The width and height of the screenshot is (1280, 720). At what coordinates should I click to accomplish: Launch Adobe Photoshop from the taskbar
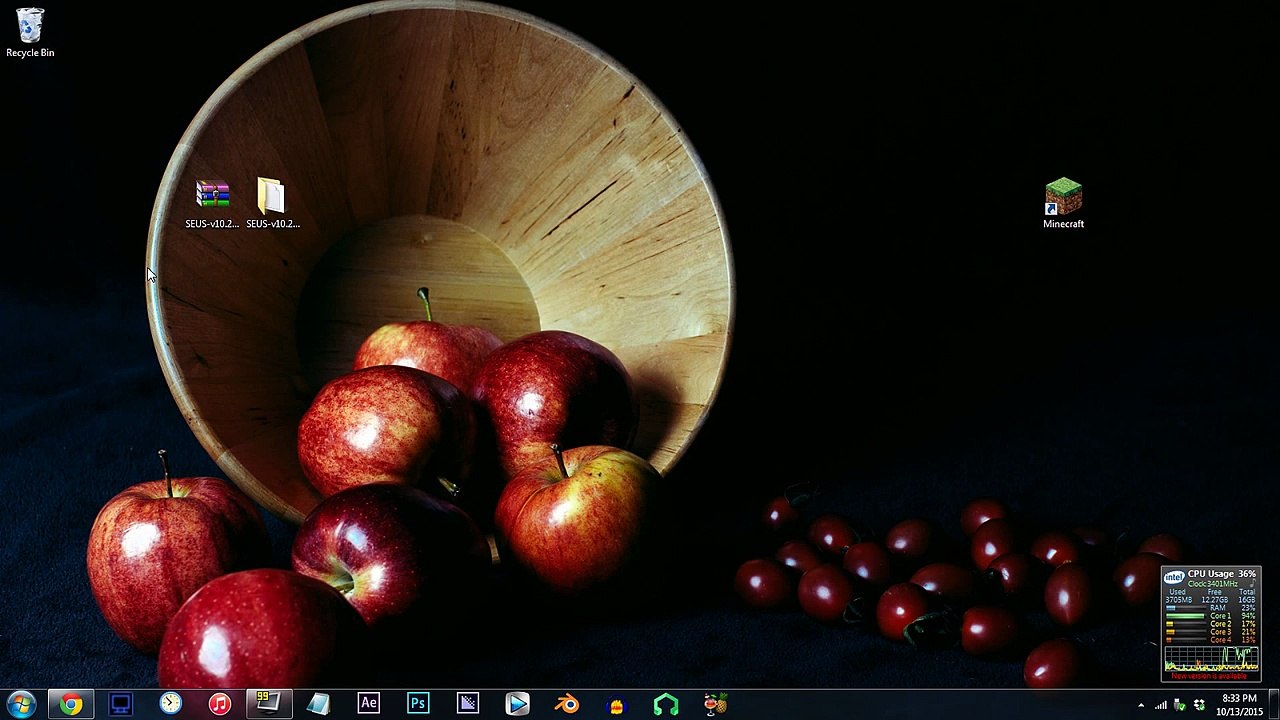click(x=418, y=704)
